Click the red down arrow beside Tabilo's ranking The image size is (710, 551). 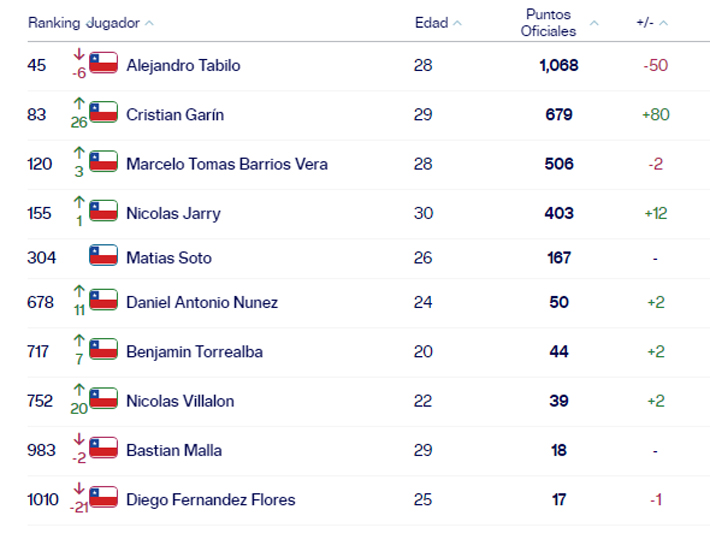[79, 56]
